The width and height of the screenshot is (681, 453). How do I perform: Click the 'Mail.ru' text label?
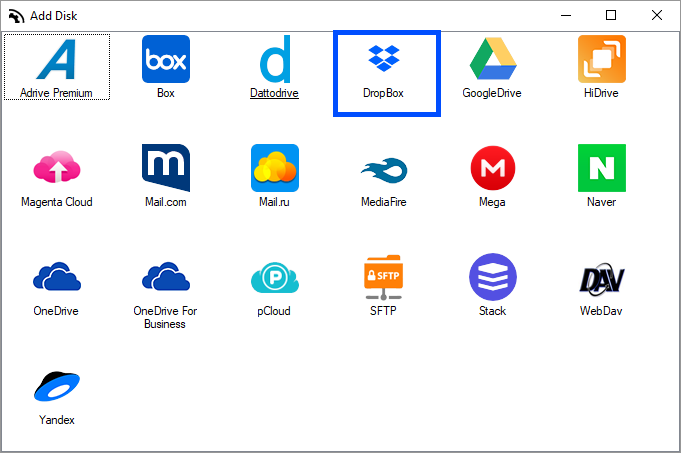click(274, 202)
